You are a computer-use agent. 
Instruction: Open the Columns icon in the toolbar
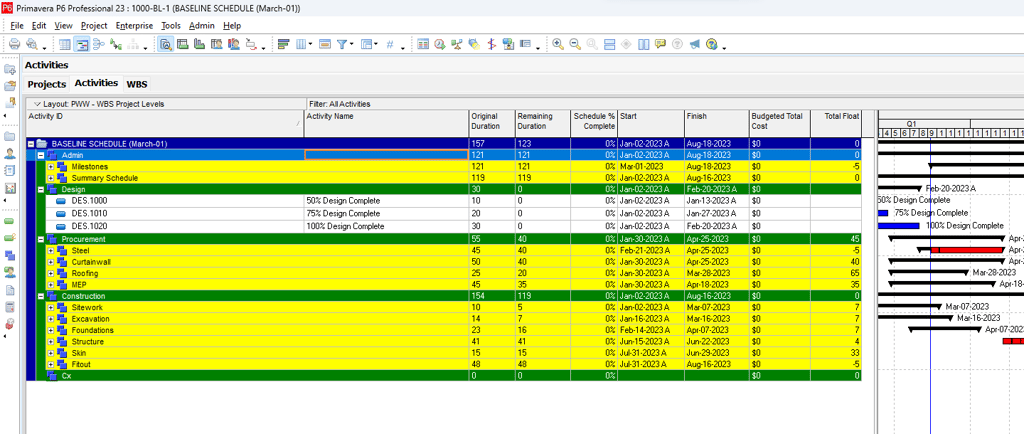coord(301,44)
